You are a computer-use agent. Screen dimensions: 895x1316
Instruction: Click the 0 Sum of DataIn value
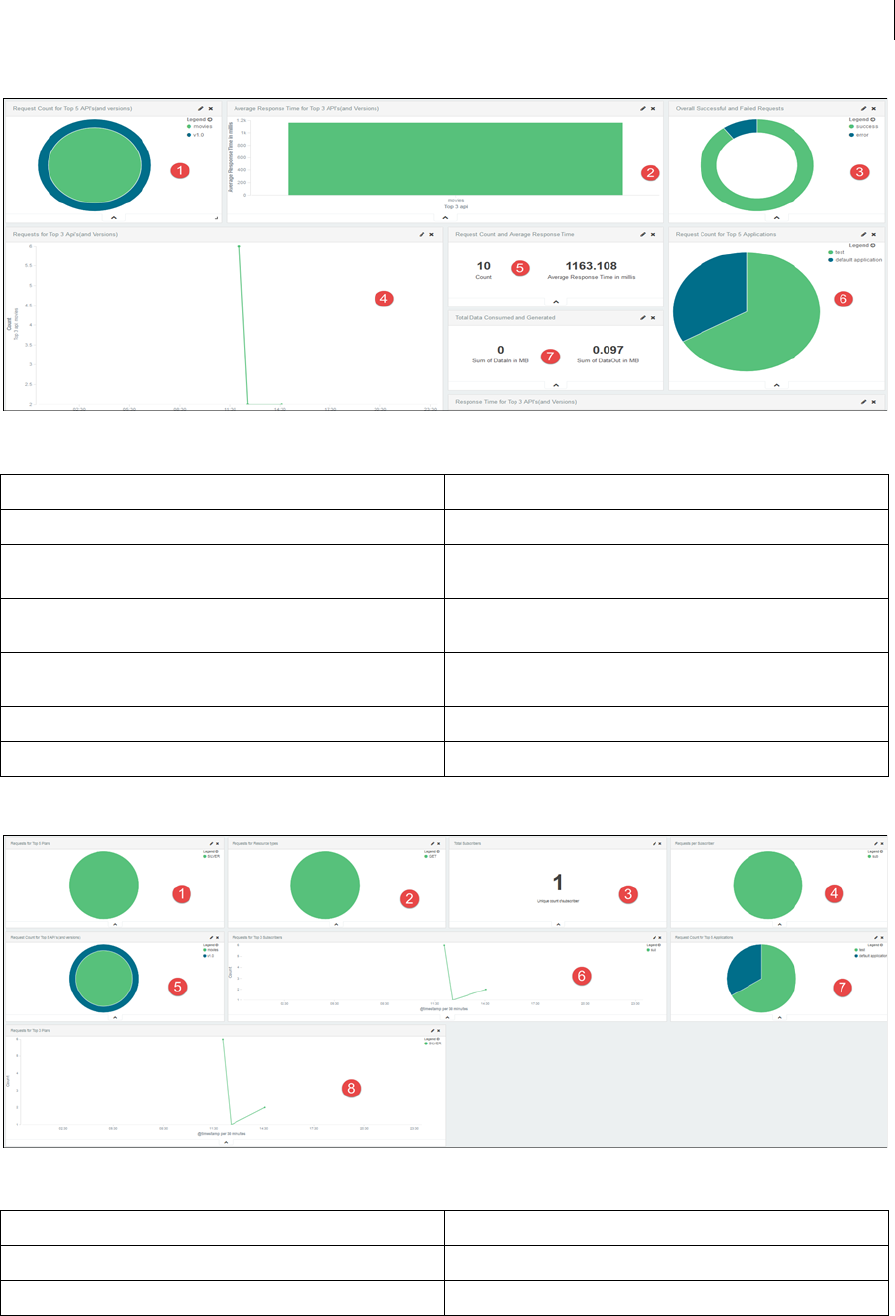pyautogui.click(x=500, y=350)
